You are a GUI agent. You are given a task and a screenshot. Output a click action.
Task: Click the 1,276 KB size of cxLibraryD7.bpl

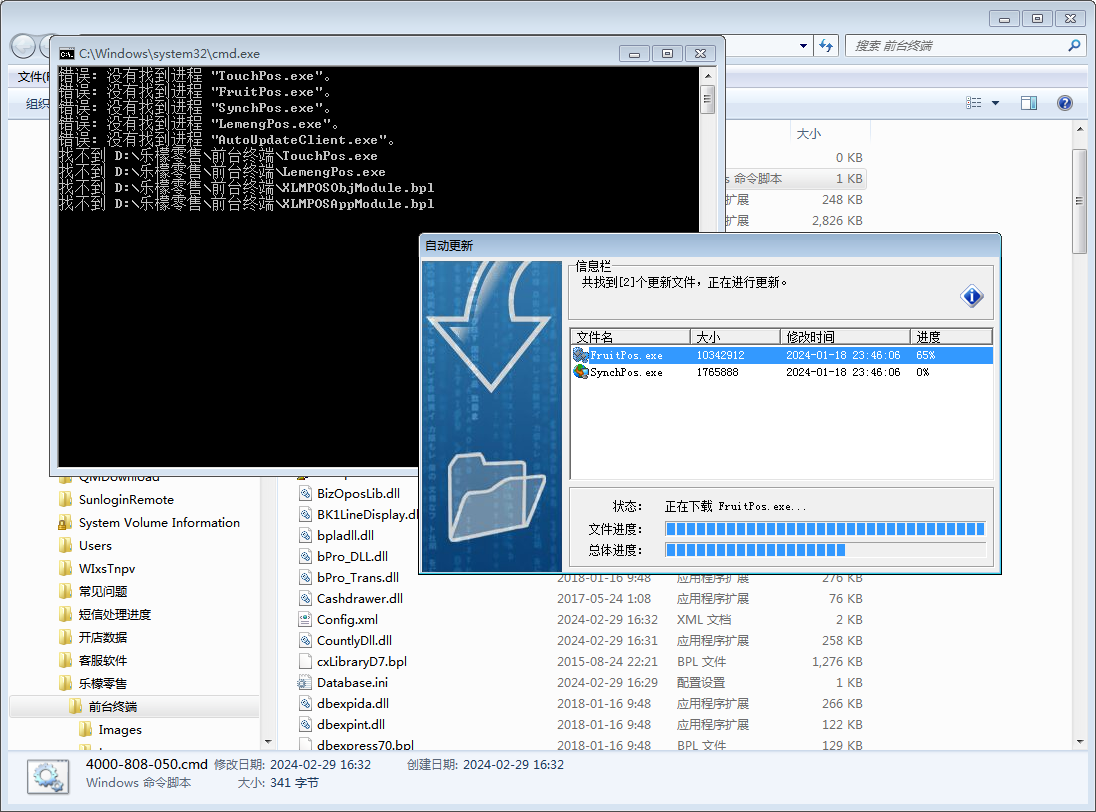click(837, 662)
